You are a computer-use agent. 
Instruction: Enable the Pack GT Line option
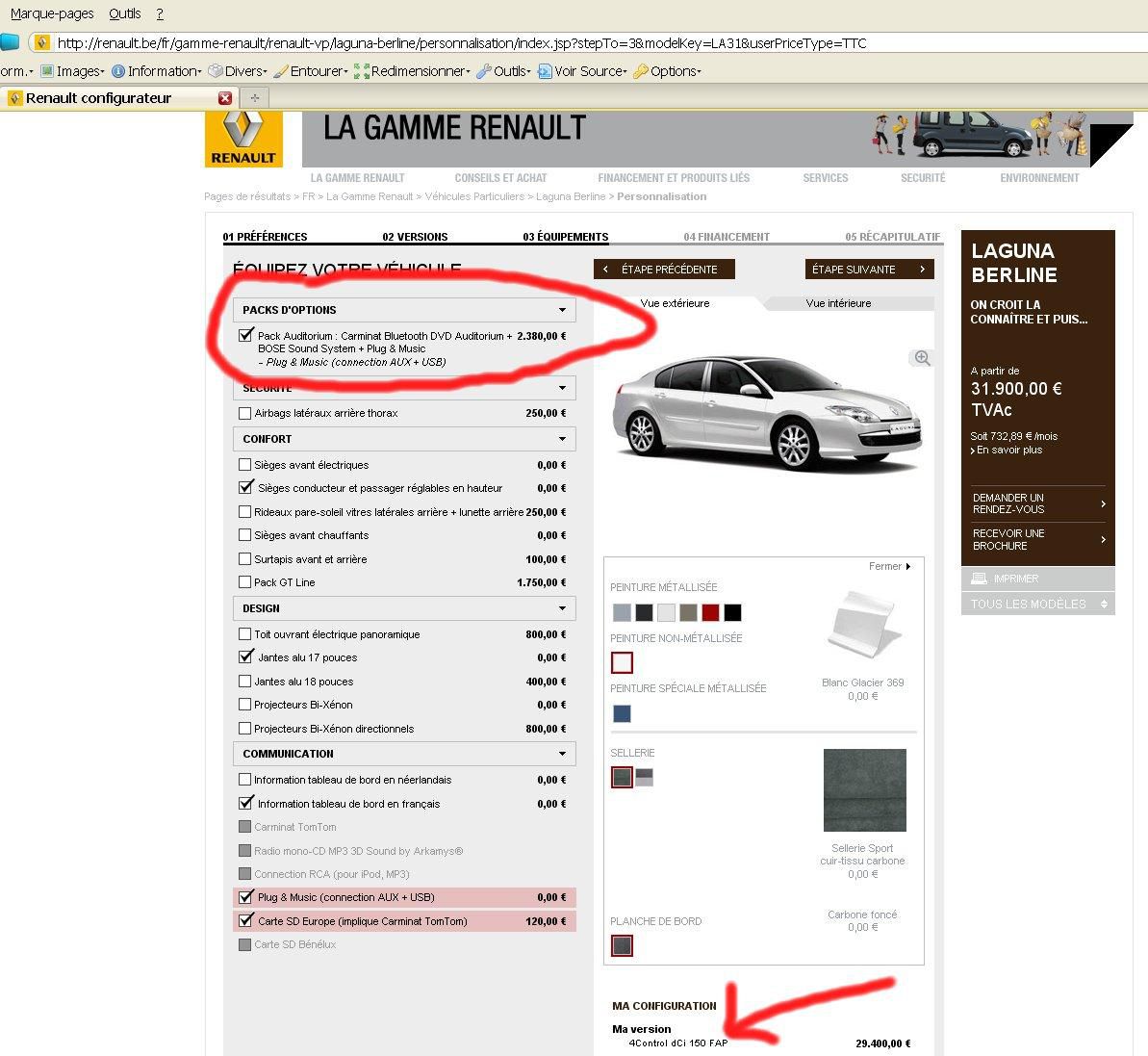pos(245,582)
